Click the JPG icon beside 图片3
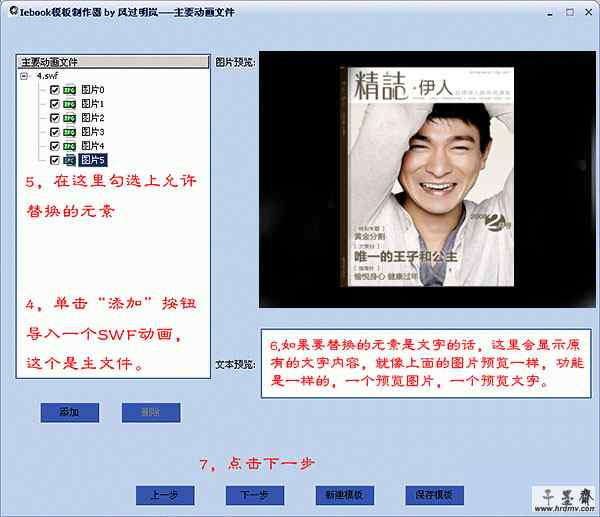Viewport: 600px width, 517px height. click(69, 132)
